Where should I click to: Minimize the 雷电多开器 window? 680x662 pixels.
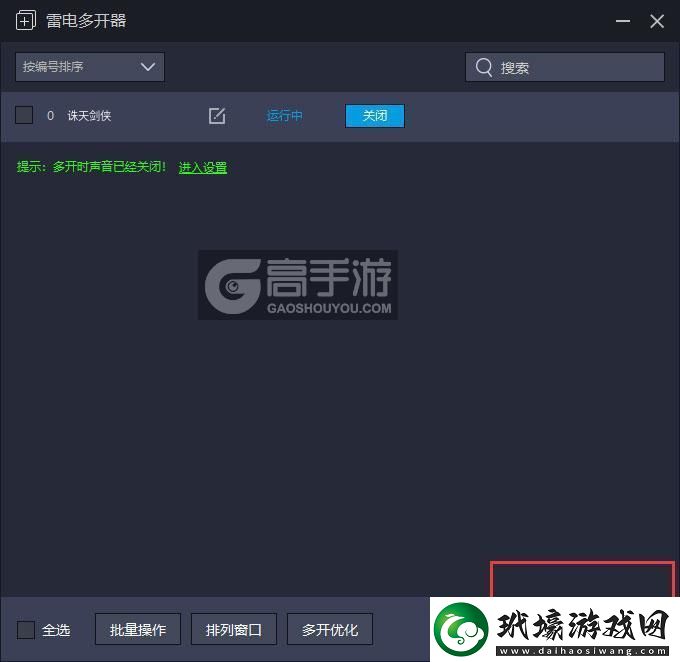623,21
